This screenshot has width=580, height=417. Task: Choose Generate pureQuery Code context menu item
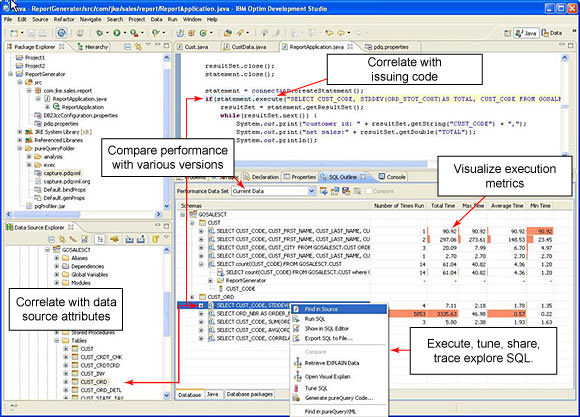click(338, 398)
